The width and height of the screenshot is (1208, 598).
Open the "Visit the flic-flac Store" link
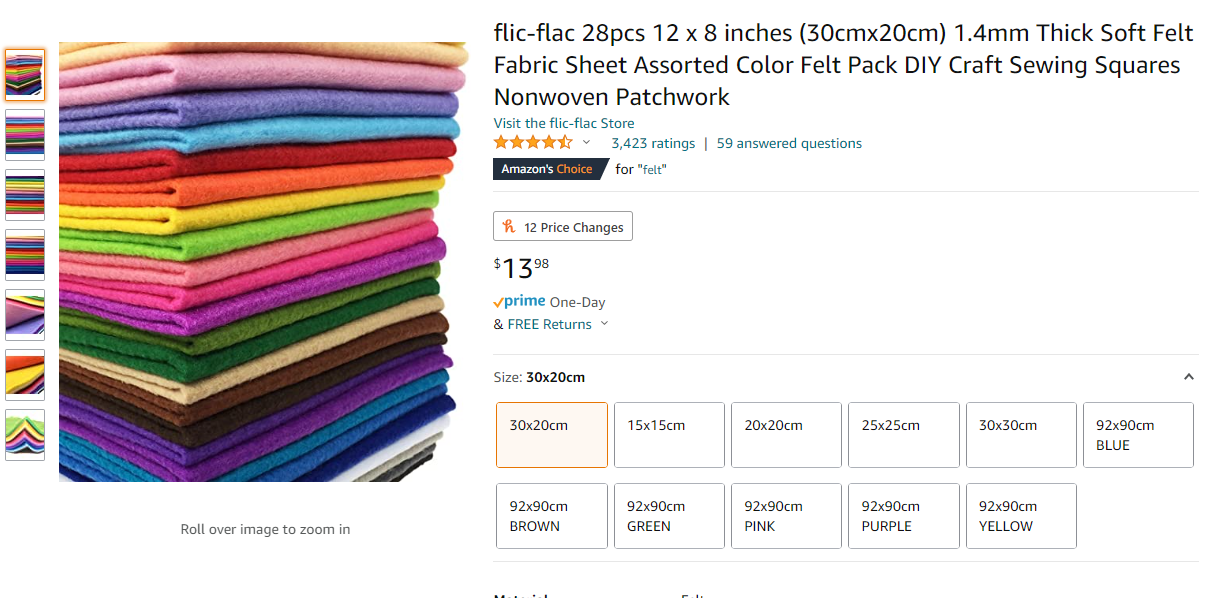click(563, 122)
